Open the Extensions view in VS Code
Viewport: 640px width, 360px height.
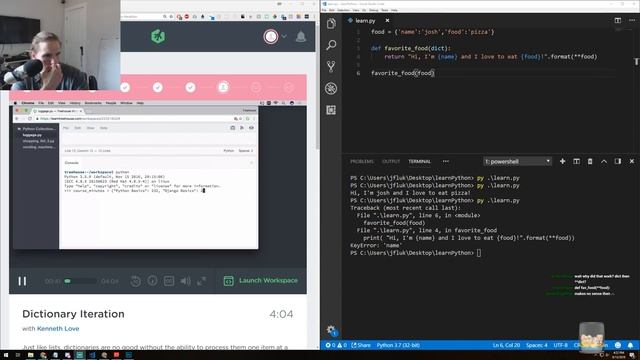point(331,110)
